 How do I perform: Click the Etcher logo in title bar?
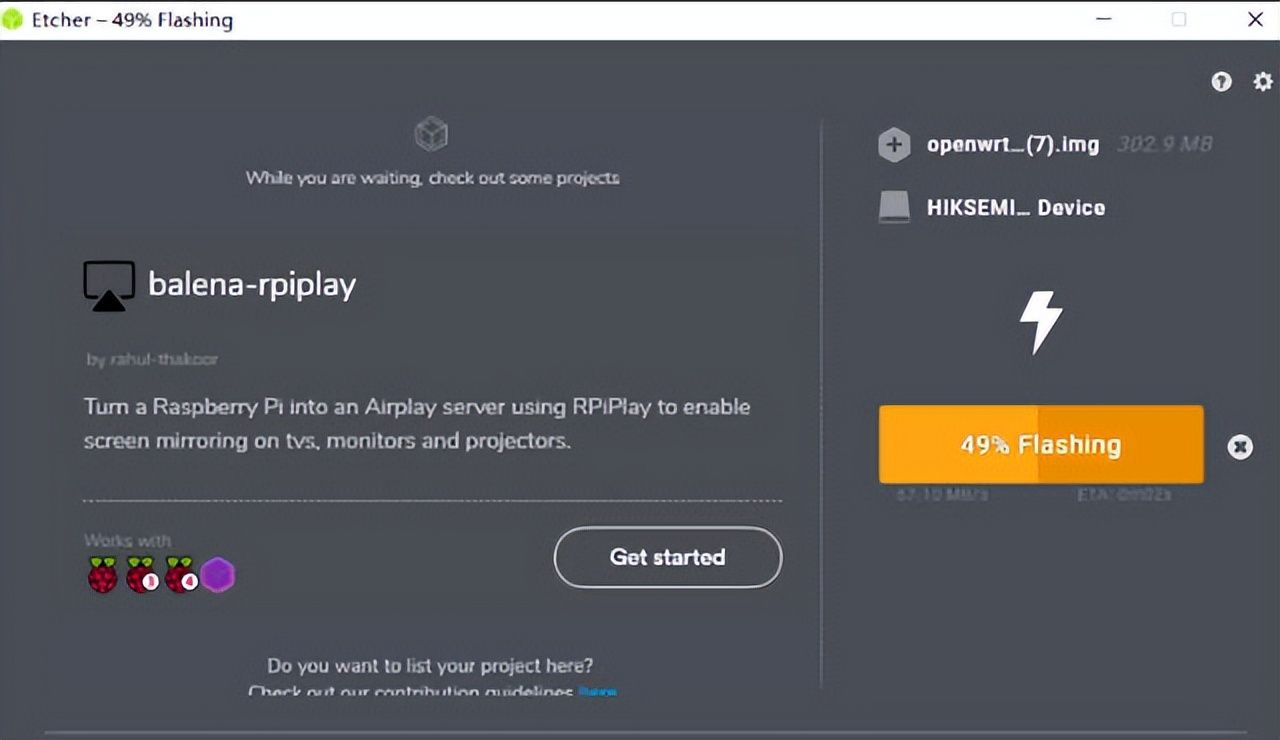13,19
